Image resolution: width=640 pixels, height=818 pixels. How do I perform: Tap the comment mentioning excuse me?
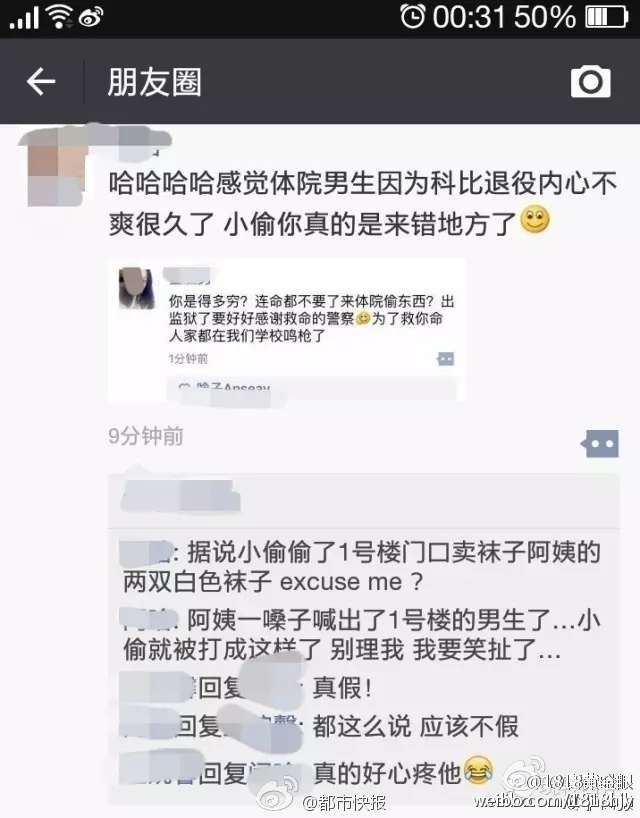361,567
